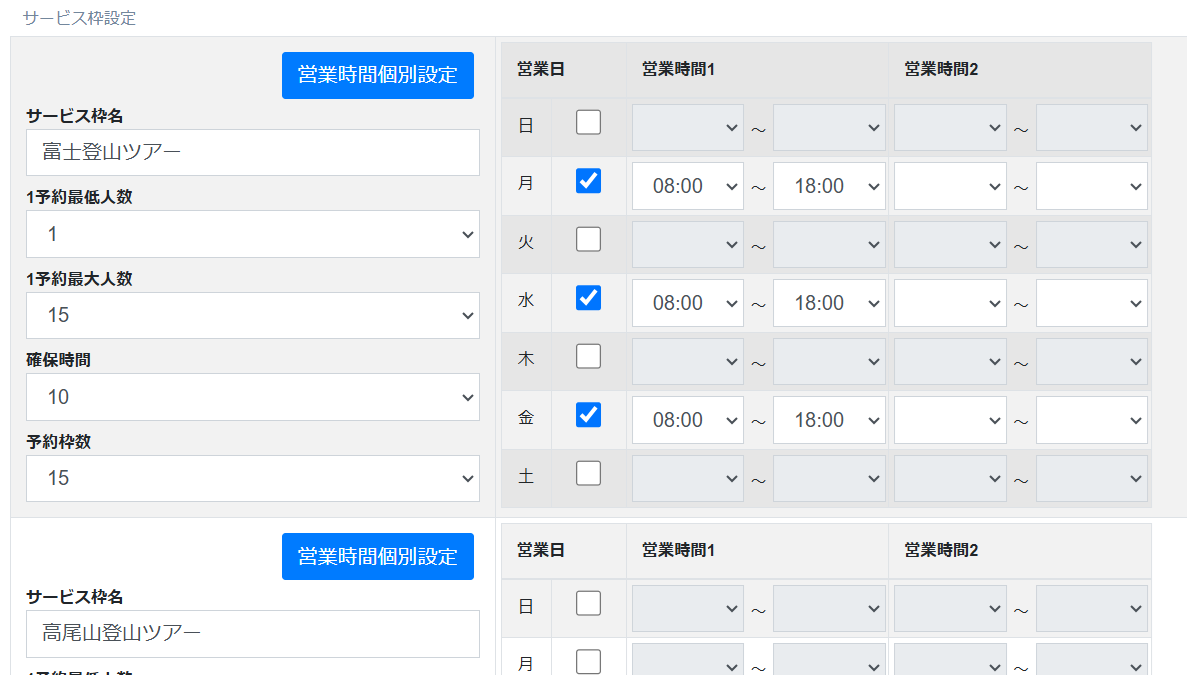This screenshot has width=1187, height=675.
Task: Open the 予約枠数 dropdown
Action: click(x=252, y=478)
